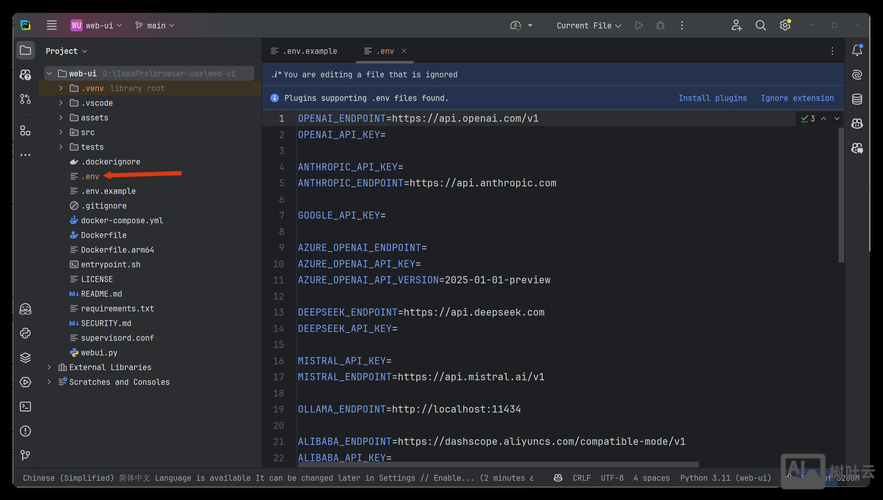The image size is (883, 500).
Task: Open the Terminal tool window icon
Action: pos(25,407)
